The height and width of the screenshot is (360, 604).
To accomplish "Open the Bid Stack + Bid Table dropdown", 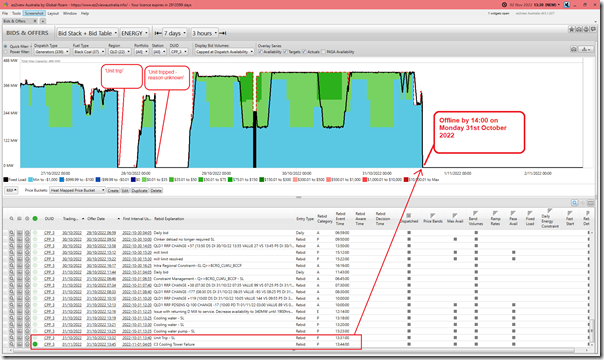I will click(x=87, y=33).
